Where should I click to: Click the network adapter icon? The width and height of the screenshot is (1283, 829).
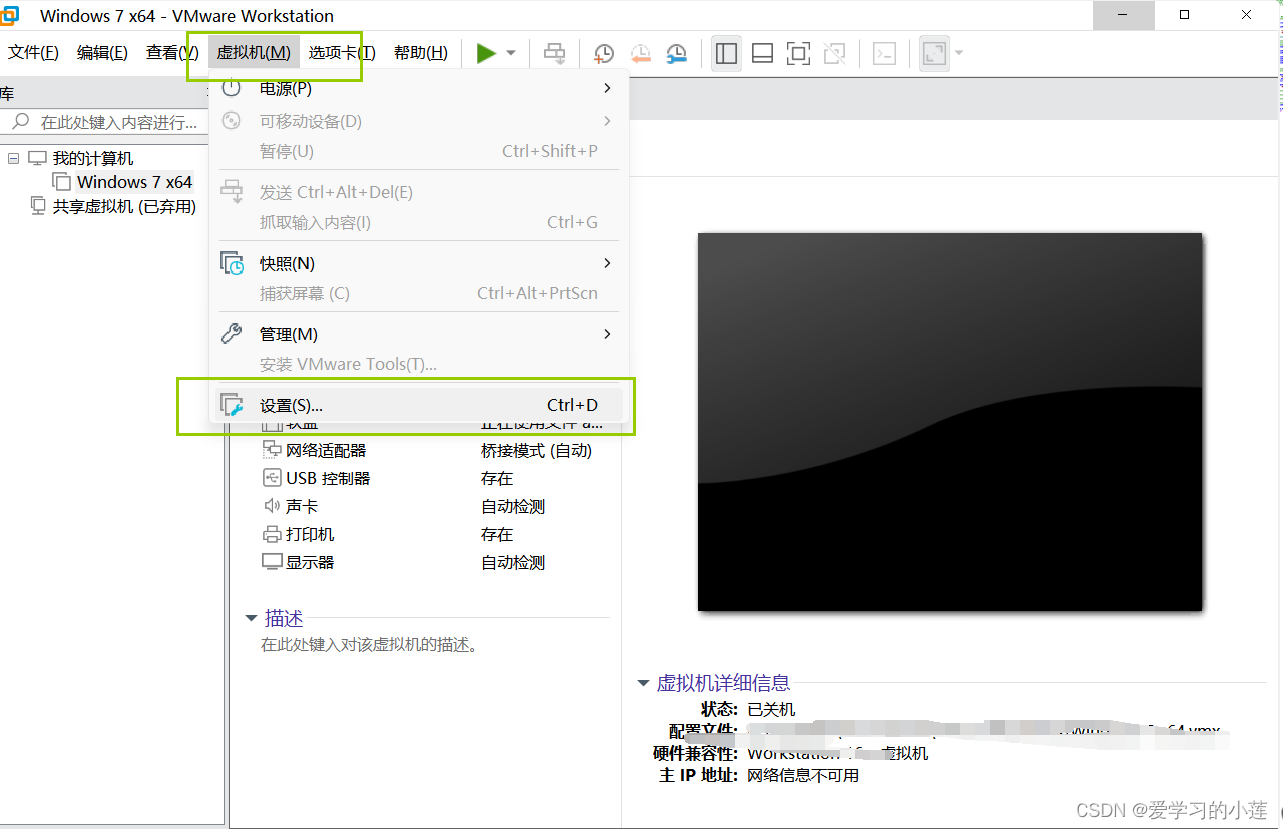pos(272,450)
